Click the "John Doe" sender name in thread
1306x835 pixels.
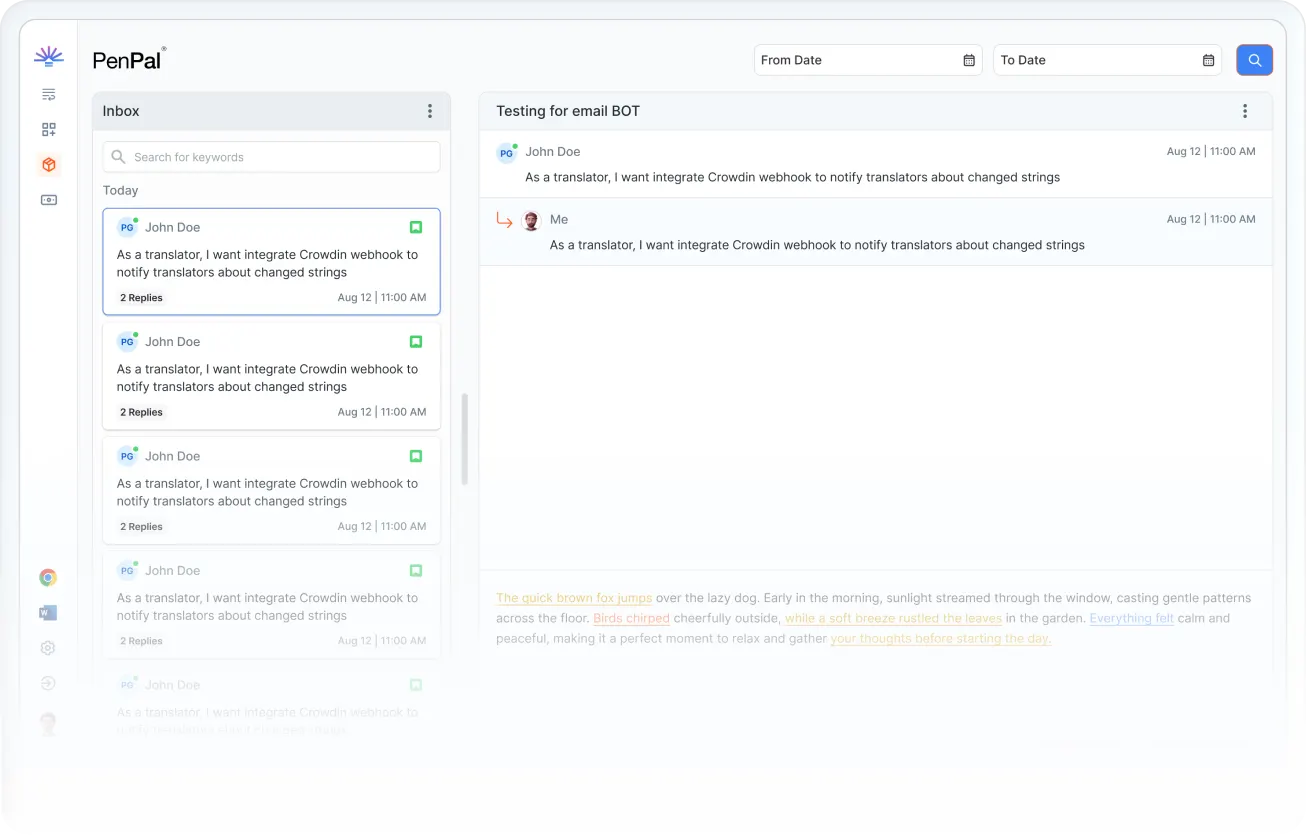pyautogui.click(x=553, y=152)
